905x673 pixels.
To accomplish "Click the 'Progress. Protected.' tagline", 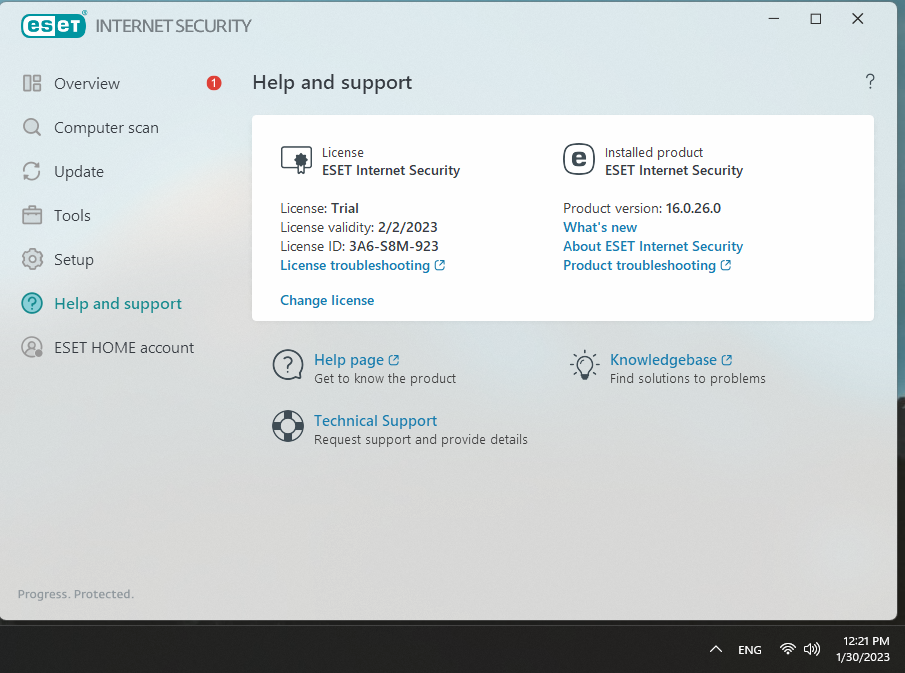I will (x=76, y=594).
